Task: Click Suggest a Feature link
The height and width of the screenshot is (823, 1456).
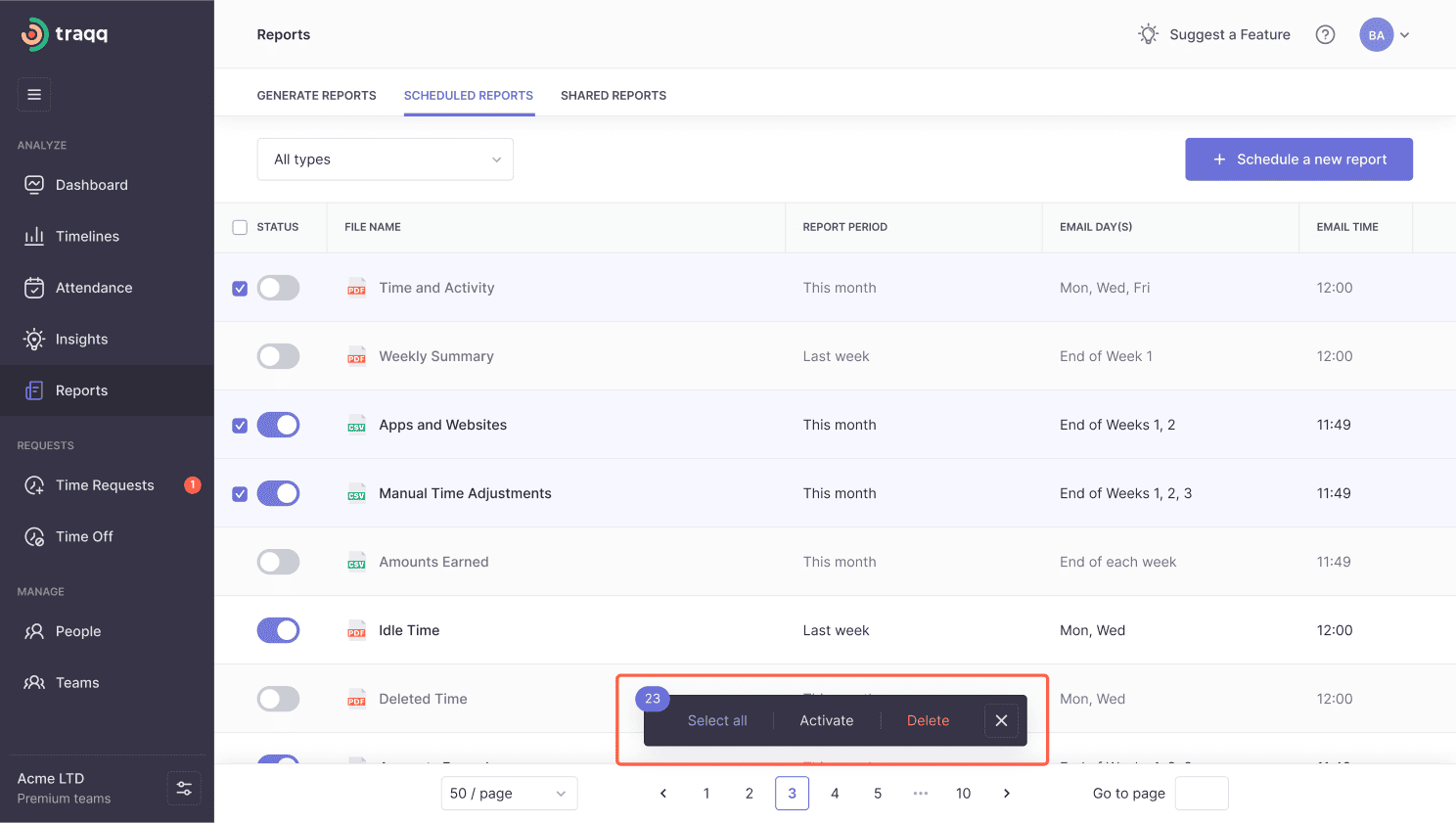Action: [1230, 34]
